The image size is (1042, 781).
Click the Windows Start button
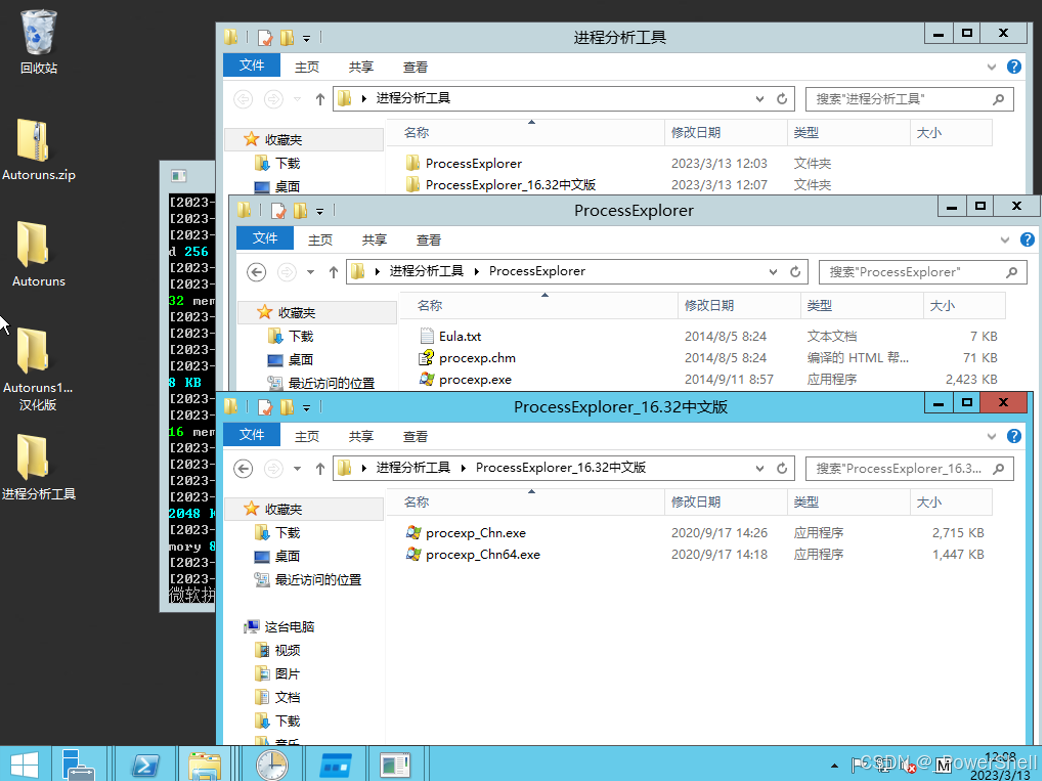pos(25,764)
